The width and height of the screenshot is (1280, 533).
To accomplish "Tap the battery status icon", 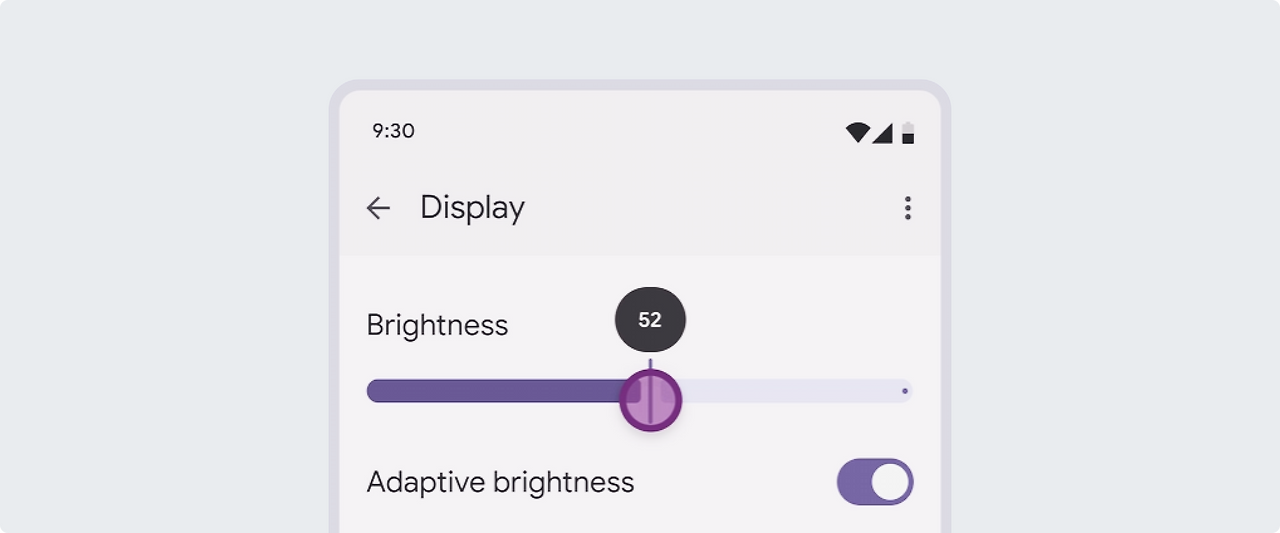I will point(908,132).
